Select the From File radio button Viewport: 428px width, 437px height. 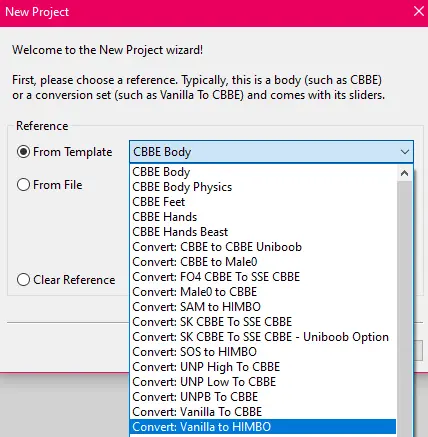coord(23,185)
